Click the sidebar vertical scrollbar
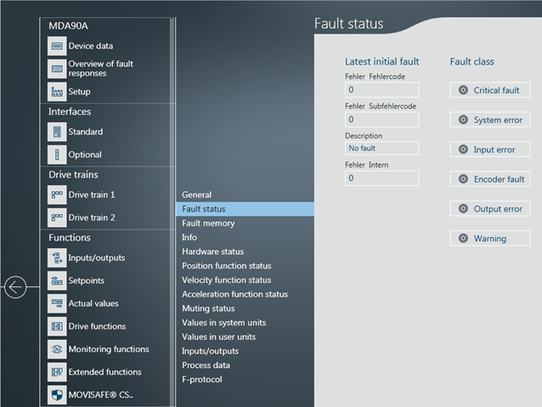 tap(172, 212)
